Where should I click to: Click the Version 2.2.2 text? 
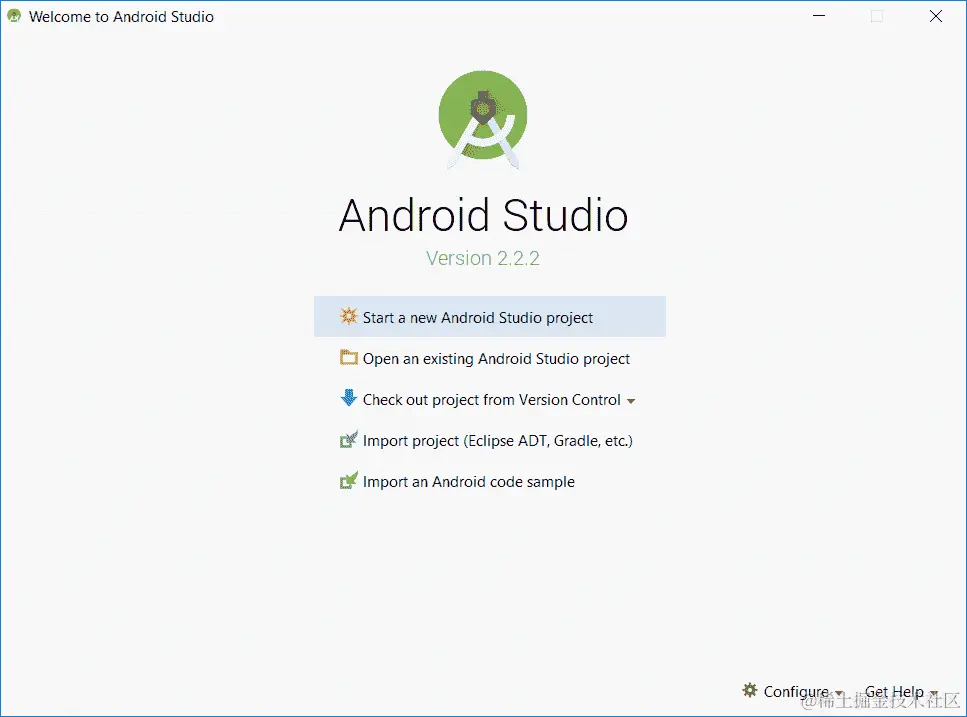483,258
